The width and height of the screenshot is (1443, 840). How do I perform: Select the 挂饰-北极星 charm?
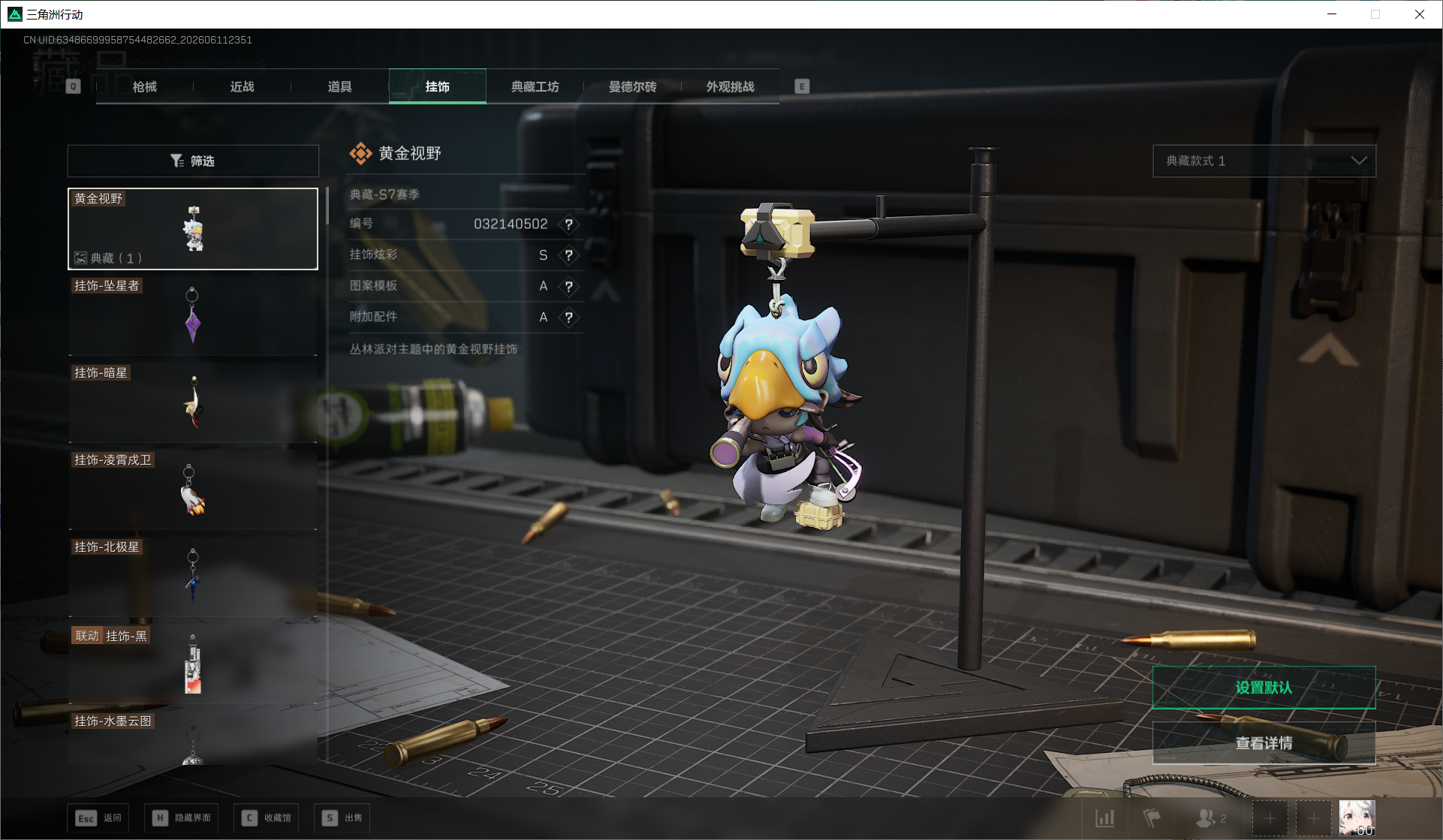click(x=193, y=577)
